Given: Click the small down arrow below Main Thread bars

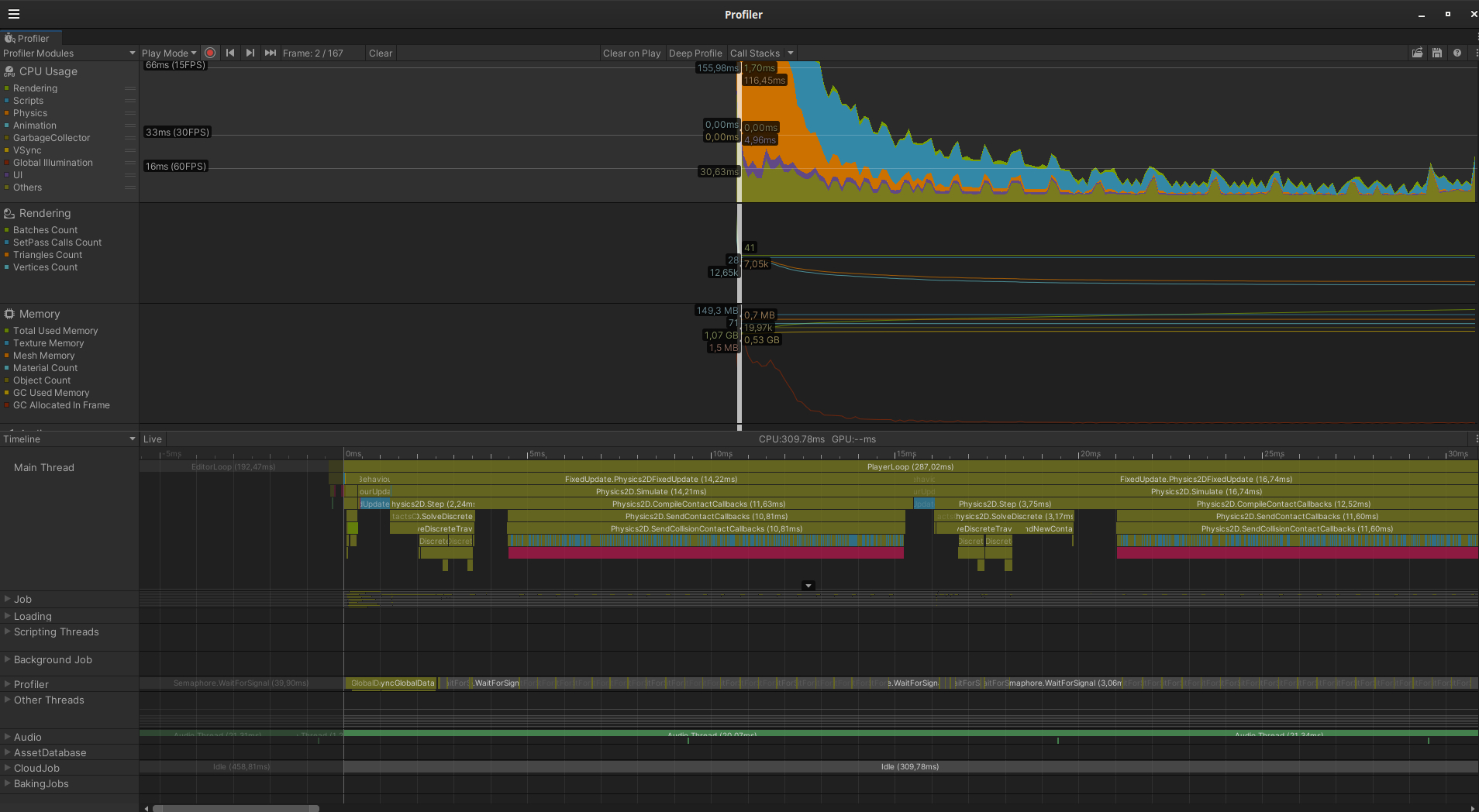Looking at the screenshot, I should pyautogui.click(x=808, y=586).
